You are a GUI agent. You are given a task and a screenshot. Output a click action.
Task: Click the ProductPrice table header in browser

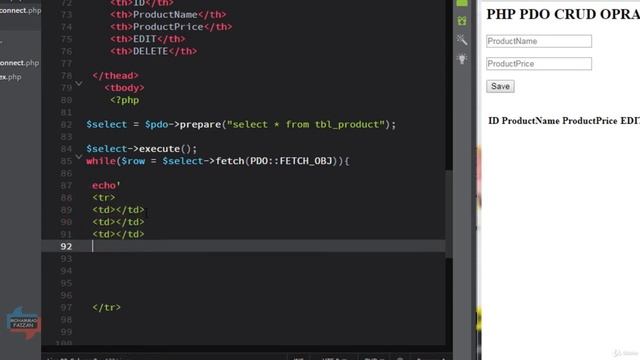pyautogui.click(x=590, y=121)
